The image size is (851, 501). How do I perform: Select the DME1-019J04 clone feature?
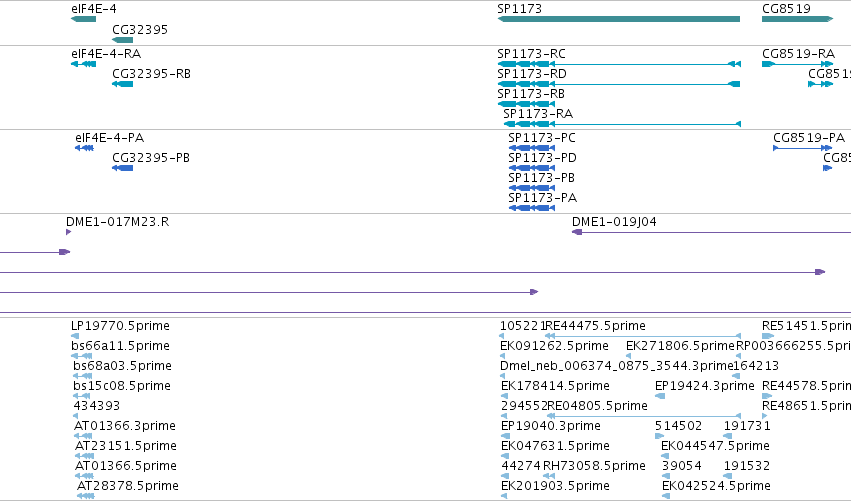coord(711,232)
